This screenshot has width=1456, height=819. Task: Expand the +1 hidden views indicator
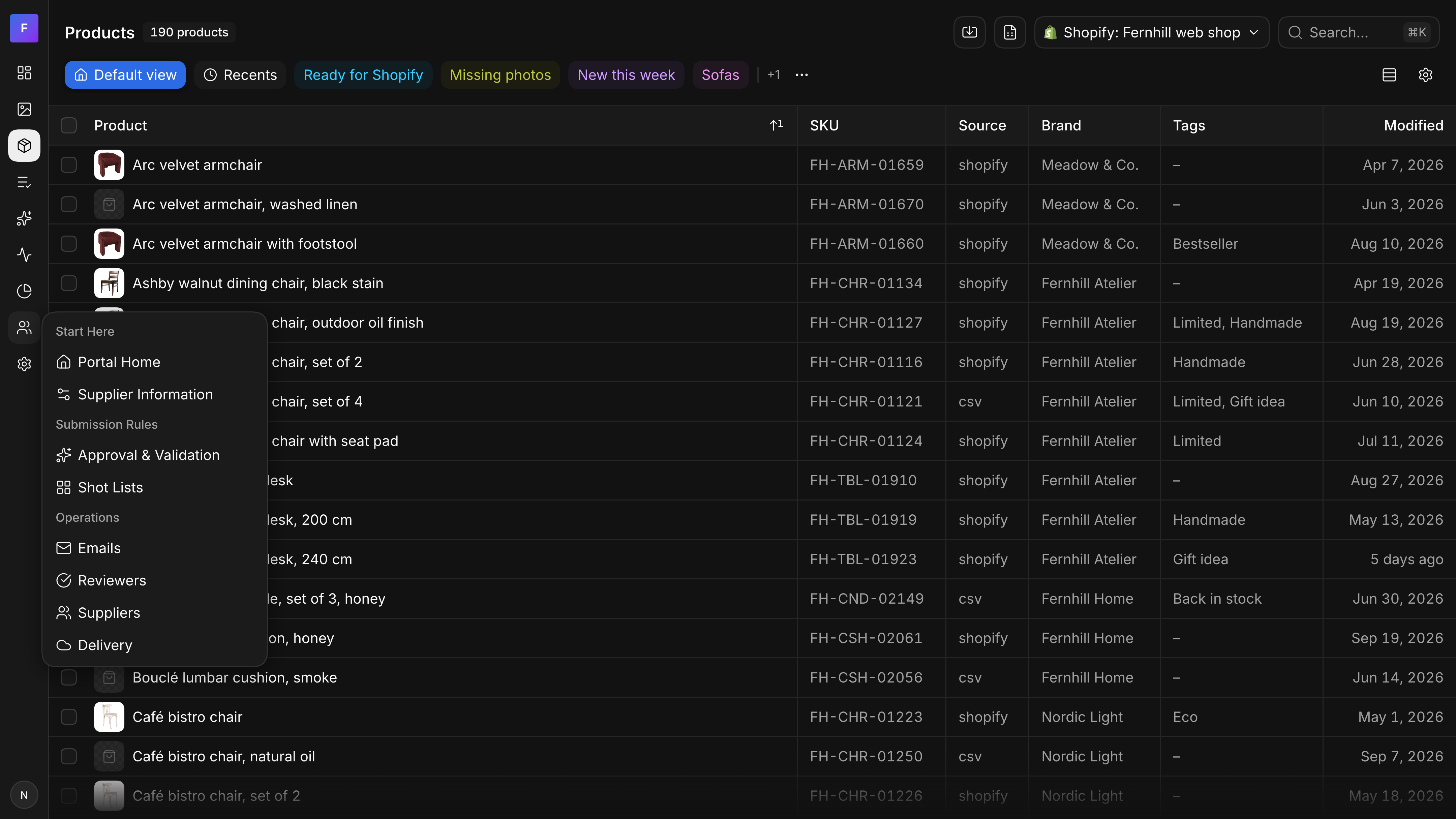pyautogui.click(x=774, y=74)
